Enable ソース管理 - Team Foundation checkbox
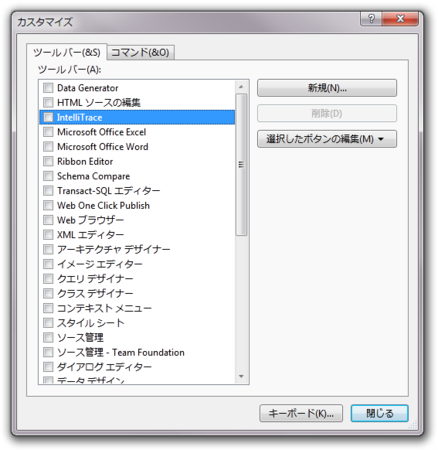This screenshot has height=450, width=438. [x=48, y=352]
